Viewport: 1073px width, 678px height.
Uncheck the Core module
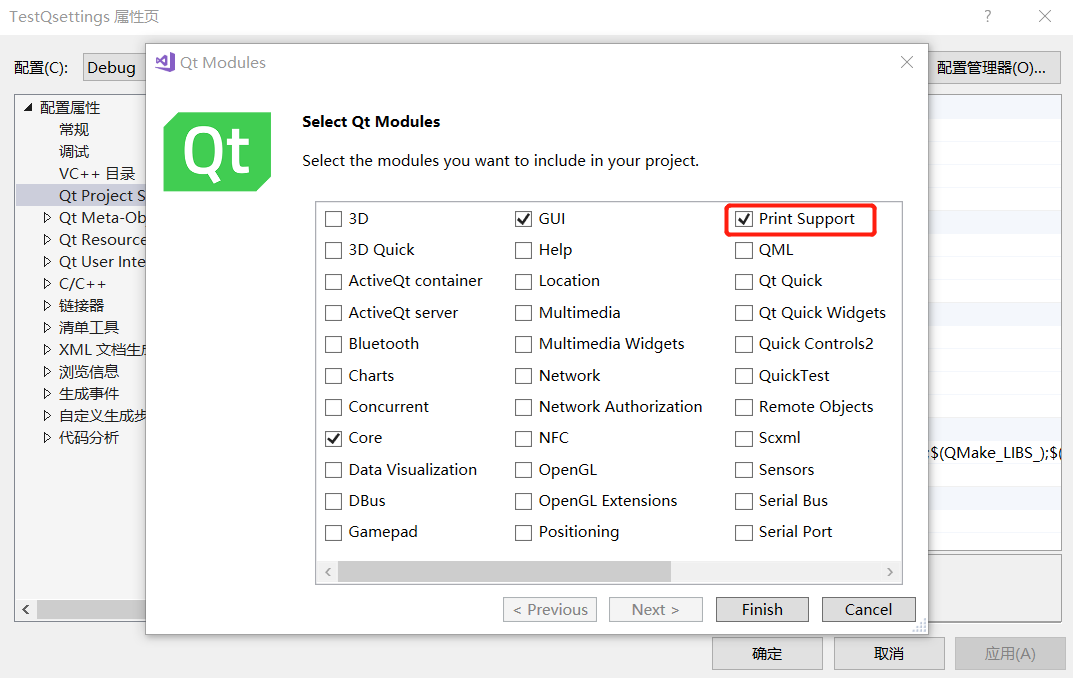[x=333, y=438]
